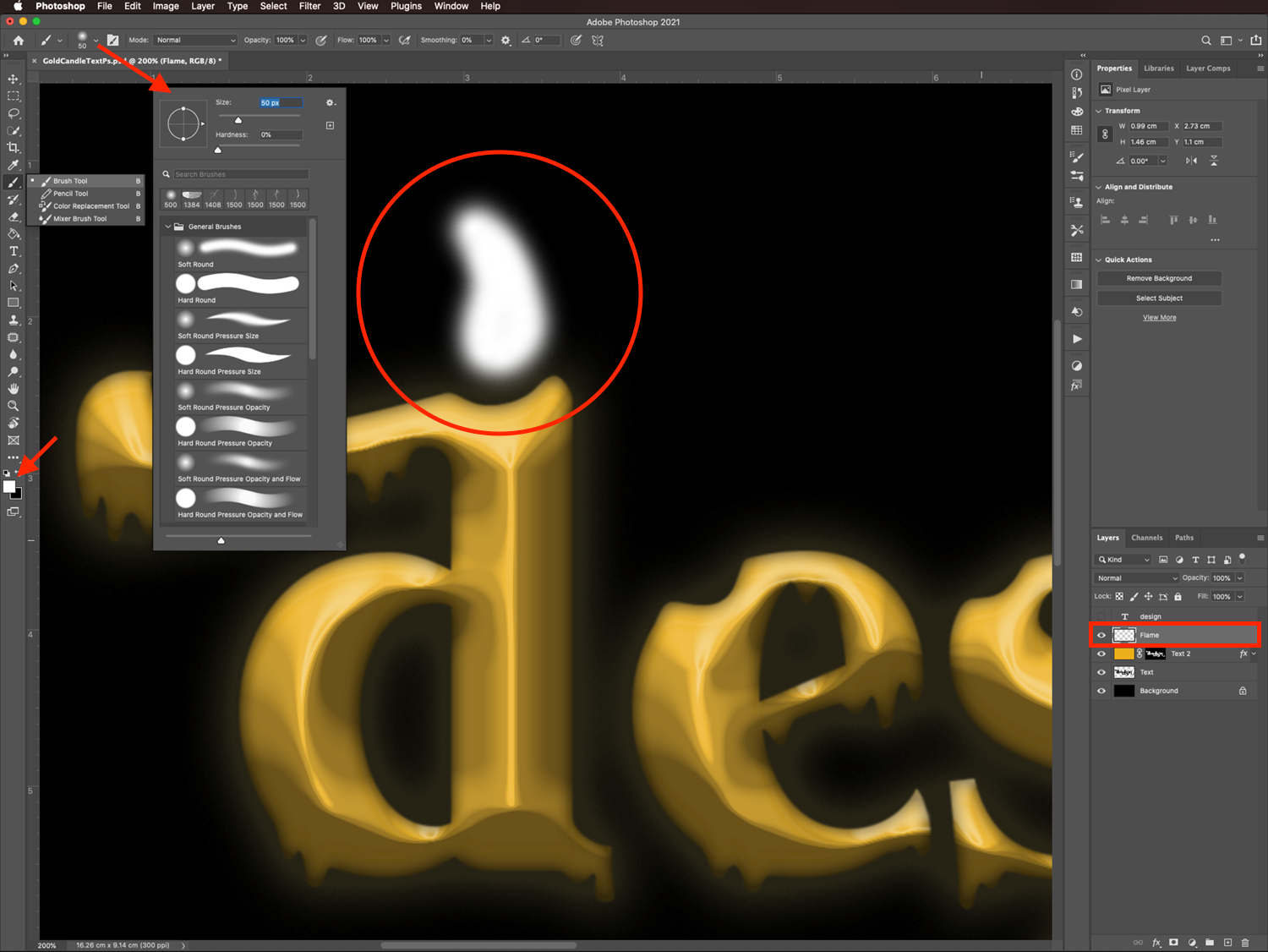Viewport: 1268px width, 952px height.
Task: Open the Edit Toolbar ellipsis
Action: coord(14,457)
